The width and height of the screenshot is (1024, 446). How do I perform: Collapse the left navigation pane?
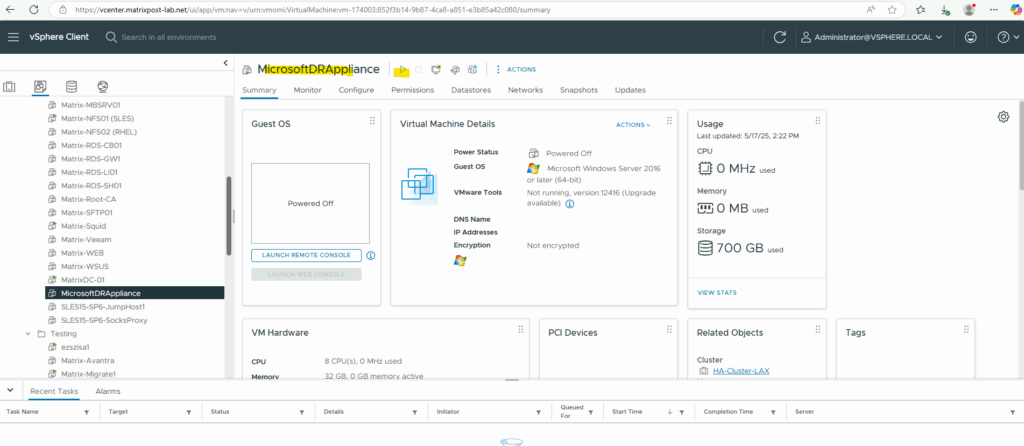[225, 64]
